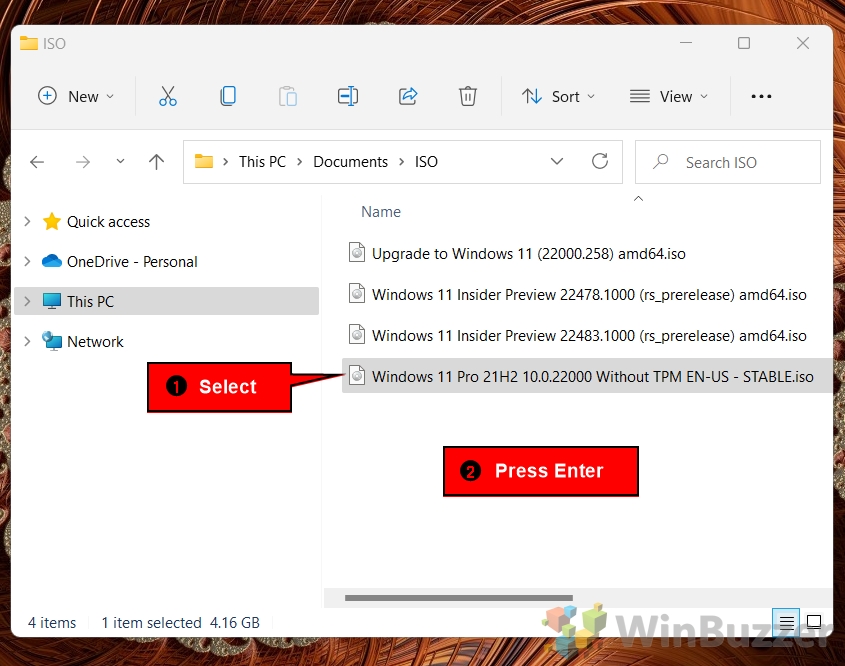The height and width of the screenshot is (666, 845).
Task: Open the Sort options dropdown
Action: coord(558,96)
